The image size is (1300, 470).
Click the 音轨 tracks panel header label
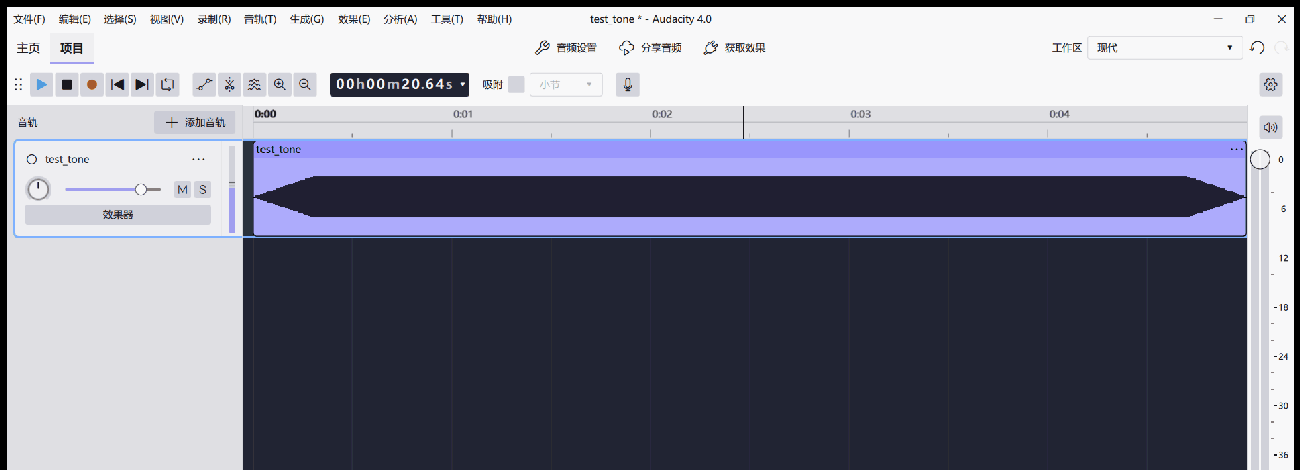pyautogui.click(x=27, y=123)
